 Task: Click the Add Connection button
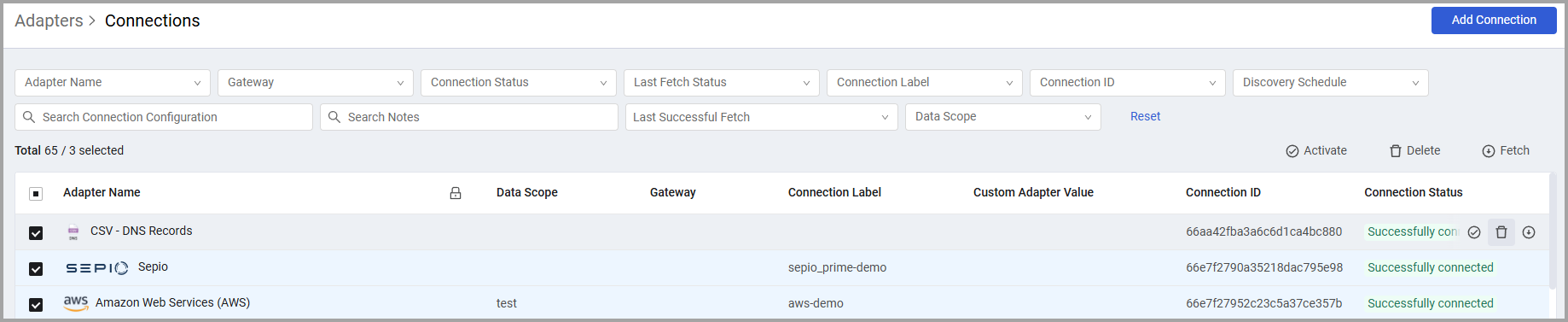coord(1494,20)
